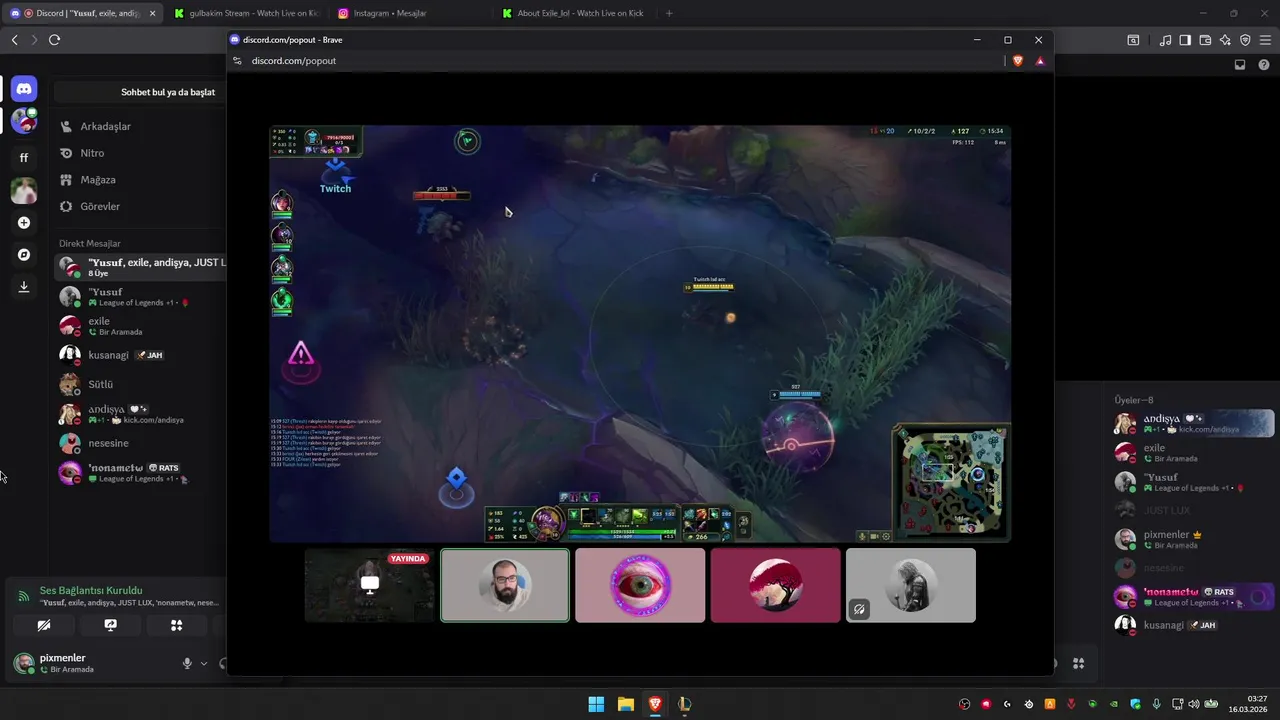The image size is (1280, 720).
Task: Open Mağaza (Shop) page
Action: 139,180
